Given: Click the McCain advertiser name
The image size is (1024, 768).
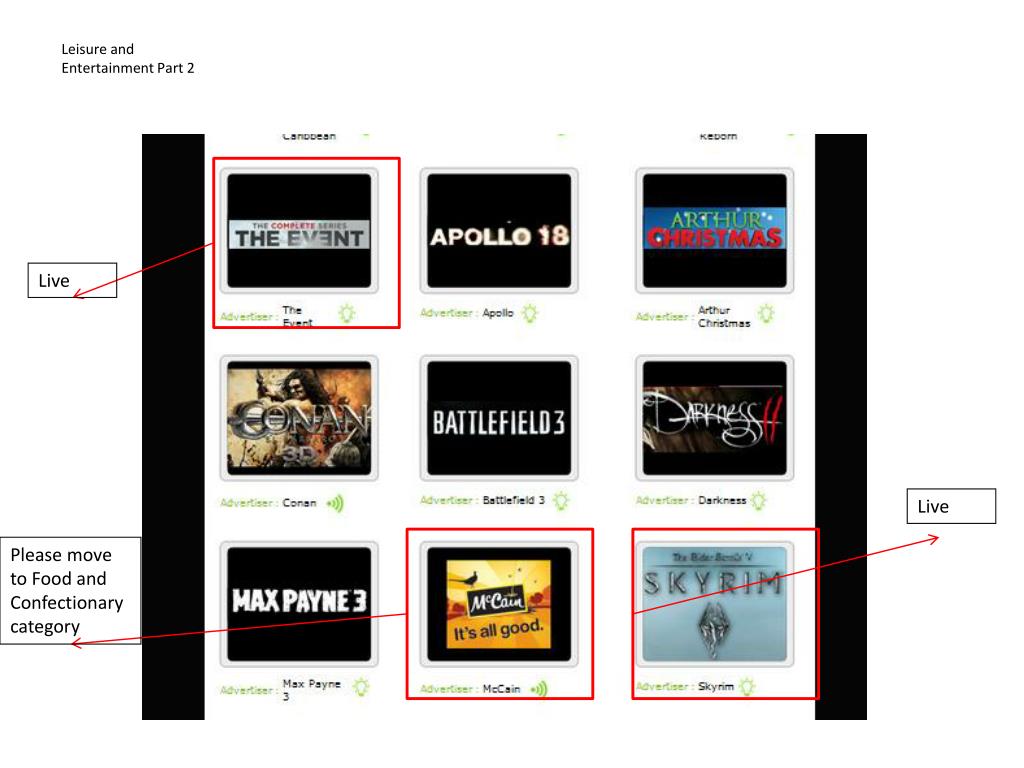Looking at the screenshot, I should [502, 689].
